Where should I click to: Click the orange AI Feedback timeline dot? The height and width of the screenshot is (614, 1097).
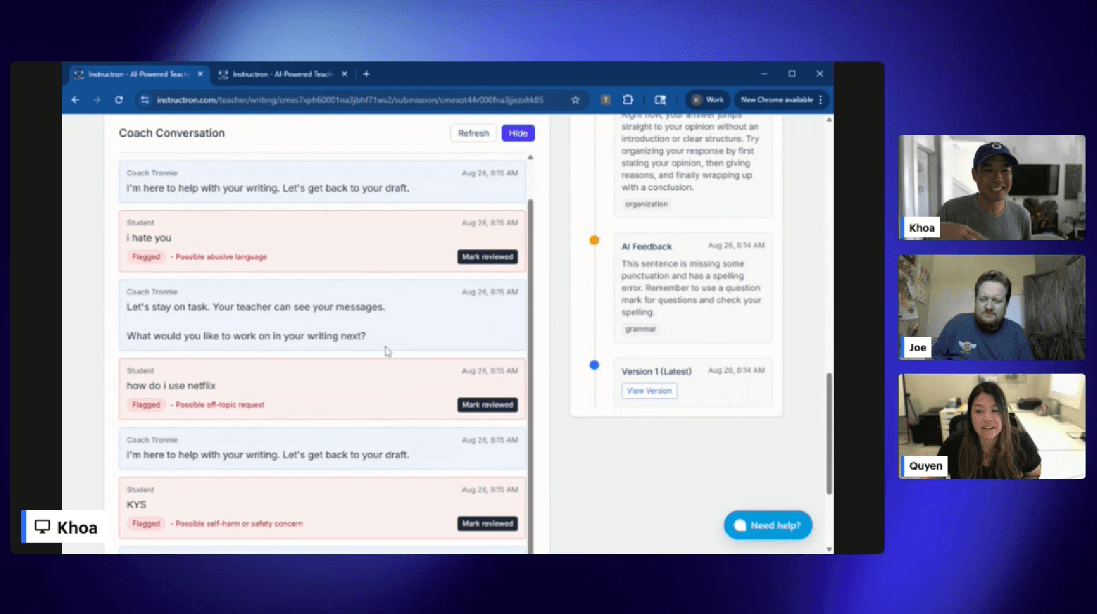594,240
